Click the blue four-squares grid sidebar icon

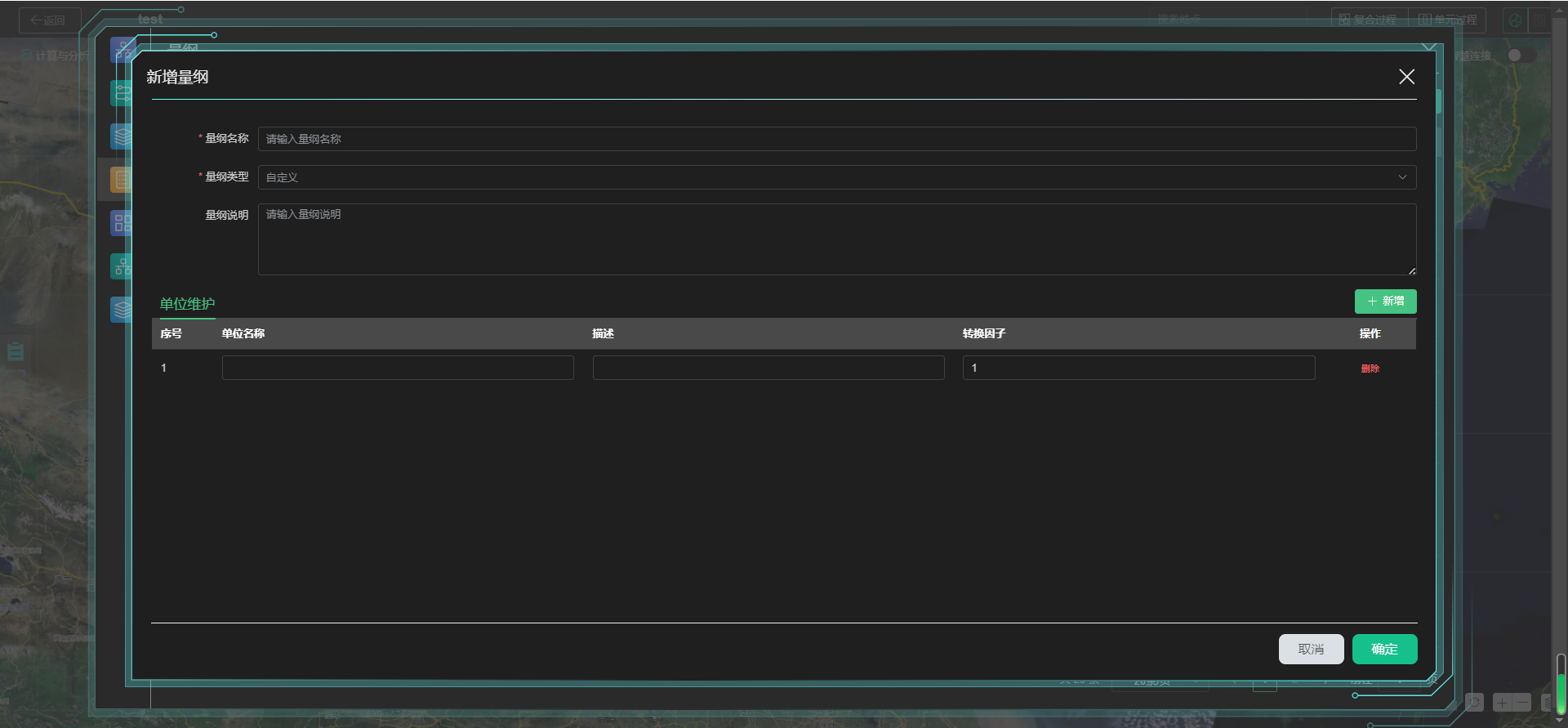(x=121, y=223)
